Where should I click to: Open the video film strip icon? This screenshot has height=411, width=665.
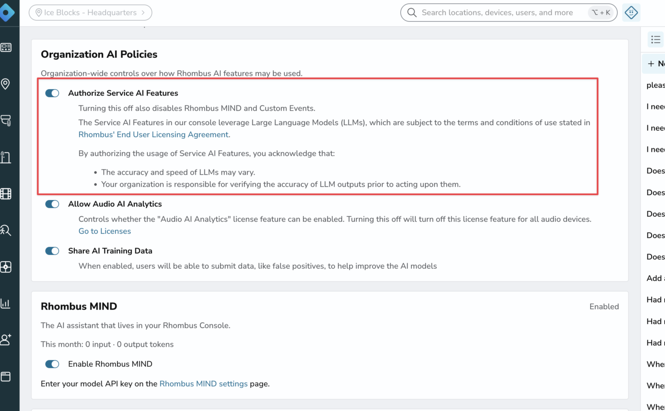6,194
